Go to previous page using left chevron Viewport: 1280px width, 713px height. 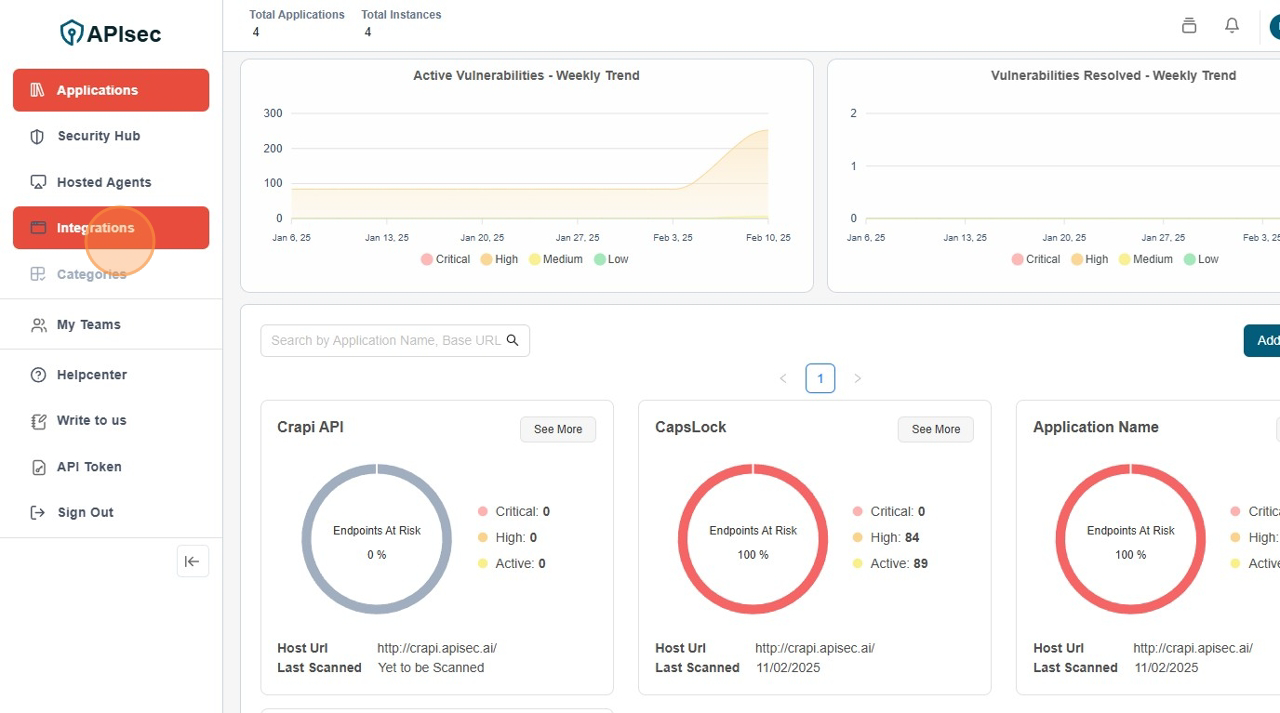point(783,378)
